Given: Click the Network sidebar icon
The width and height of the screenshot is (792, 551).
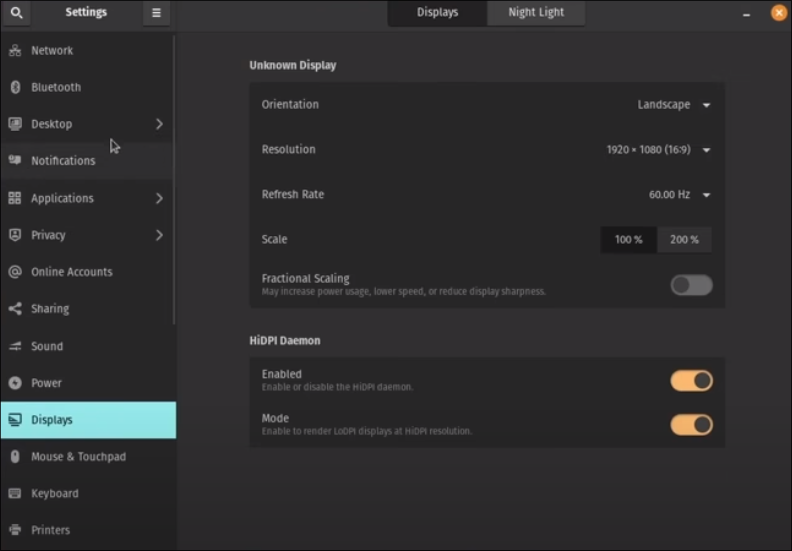Looking at the screenshot, I should tap(15, 50).
